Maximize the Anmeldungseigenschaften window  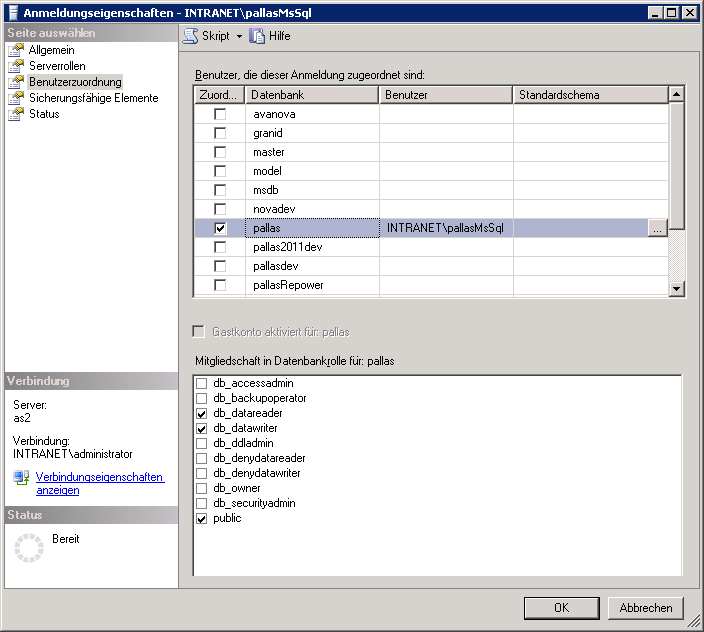(672, 13)
